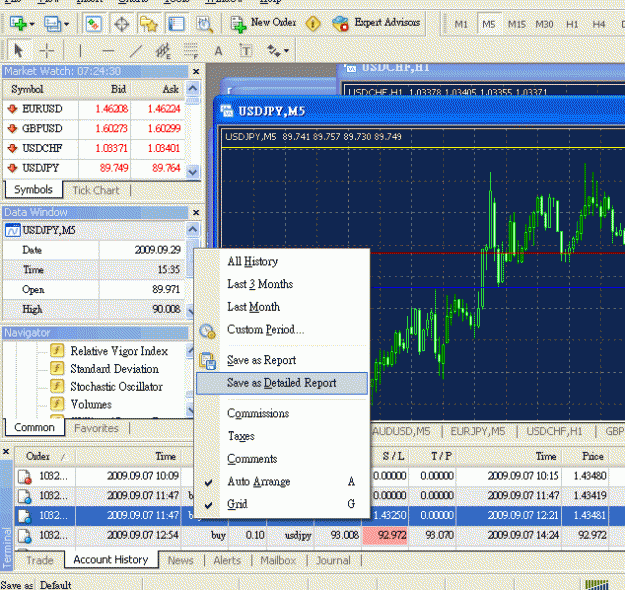The width and height of the screenshot is (625, 590).
Task: Select Volumes indicator in Navigator
Action: pyautogui.click(x=91, y=404)
